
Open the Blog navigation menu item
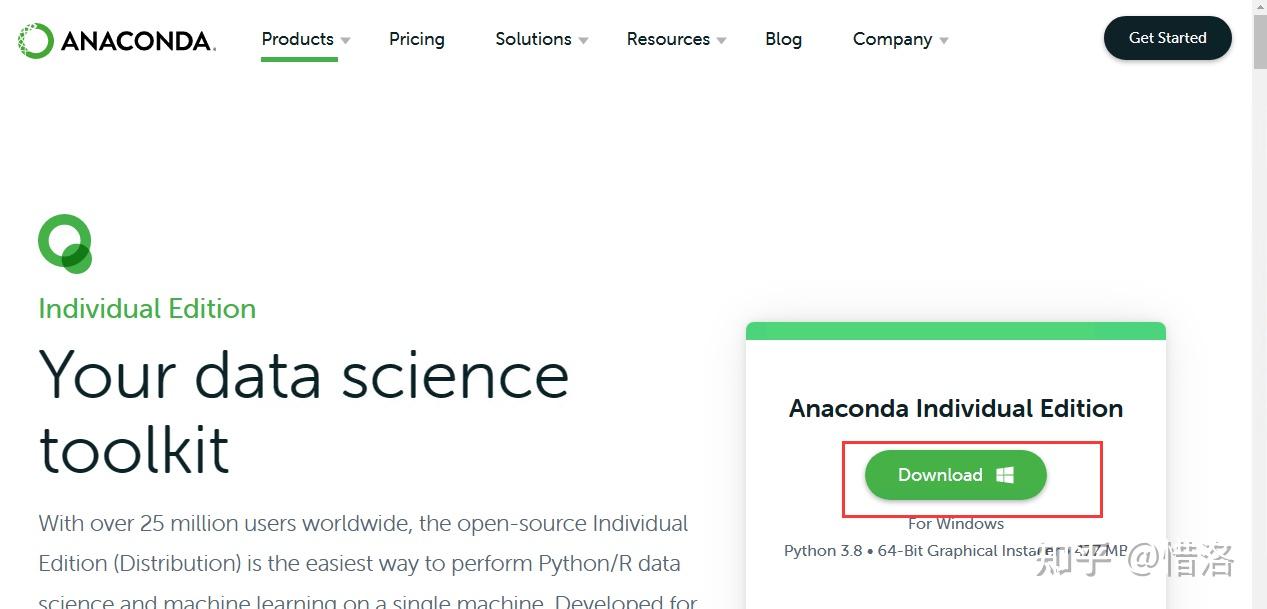click(x=783, y=39)
